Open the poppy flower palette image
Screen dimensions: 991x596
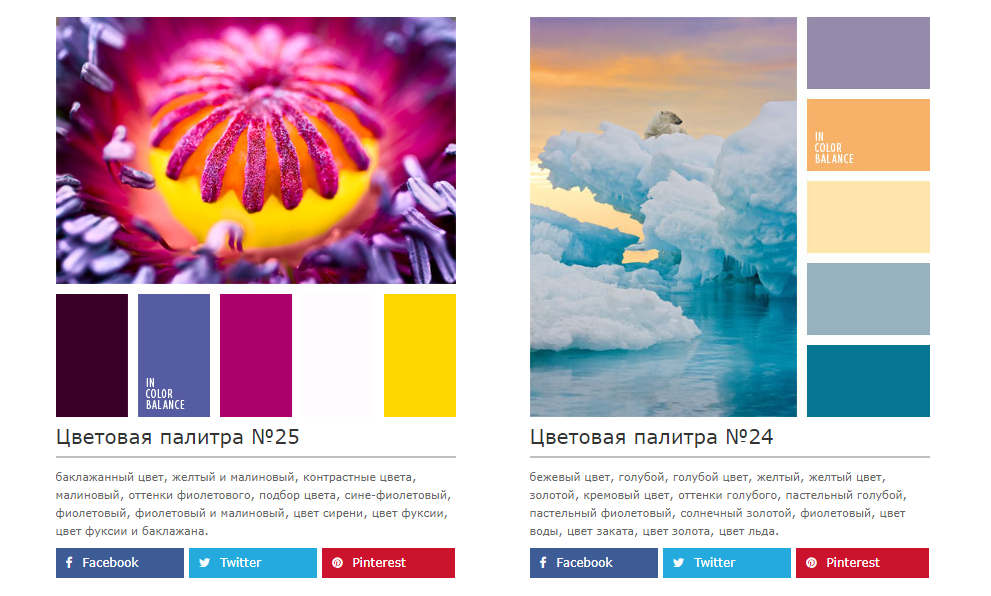[x=255, y=150]
